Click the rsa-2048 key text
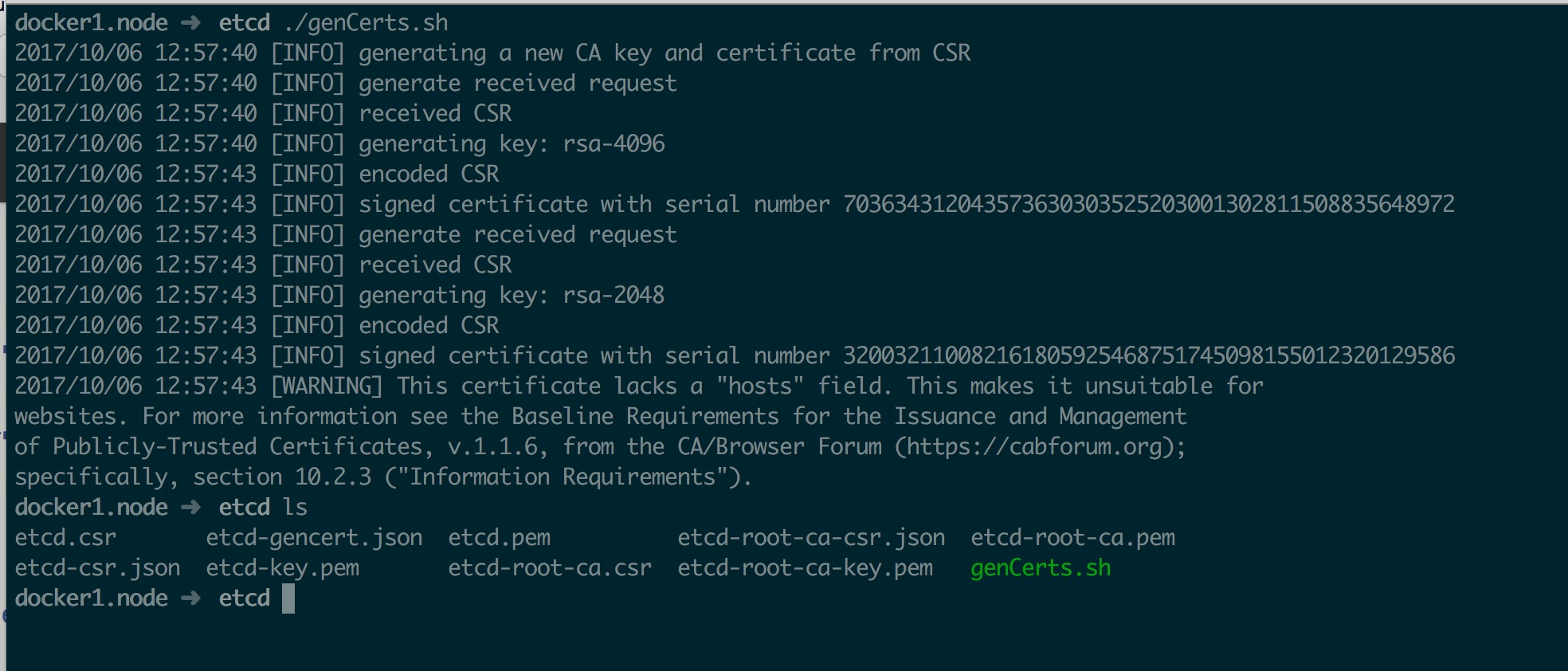The image size is (1568, 671). point(613,296)
